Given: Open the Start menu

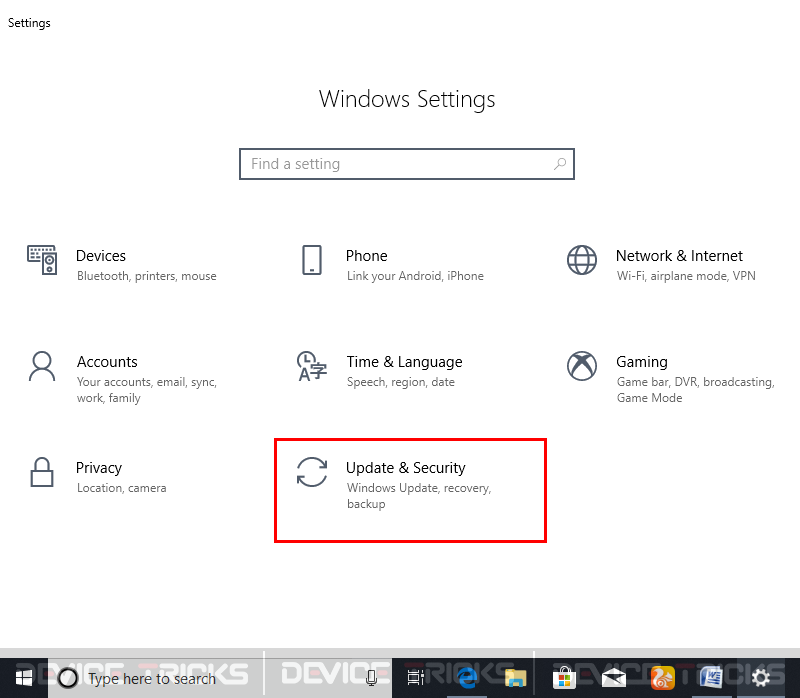Looking at the screenshot, I should 22,678.
